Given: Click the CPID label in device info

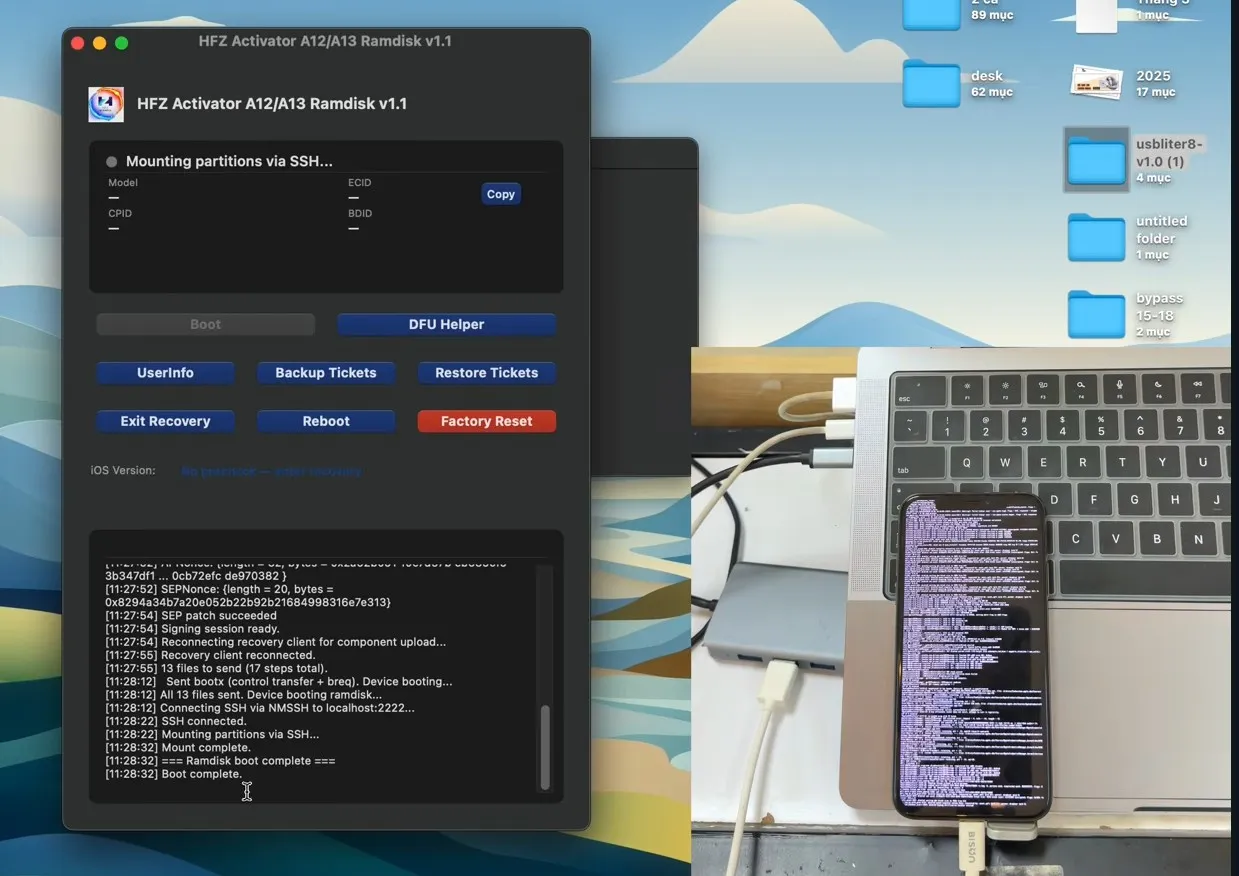Looking at the screenshot, I should click(x=120, y=213).
